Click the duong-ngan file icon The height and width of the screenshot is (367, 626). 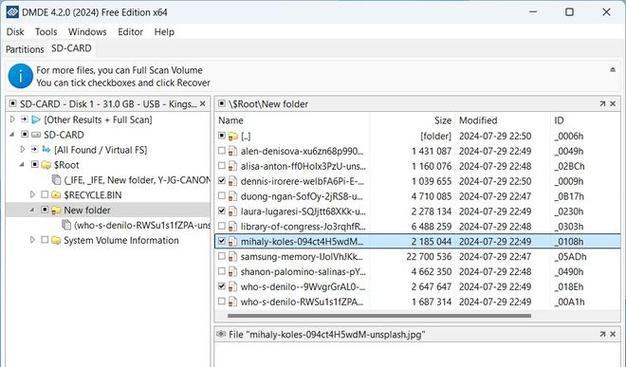coord(232,196)
